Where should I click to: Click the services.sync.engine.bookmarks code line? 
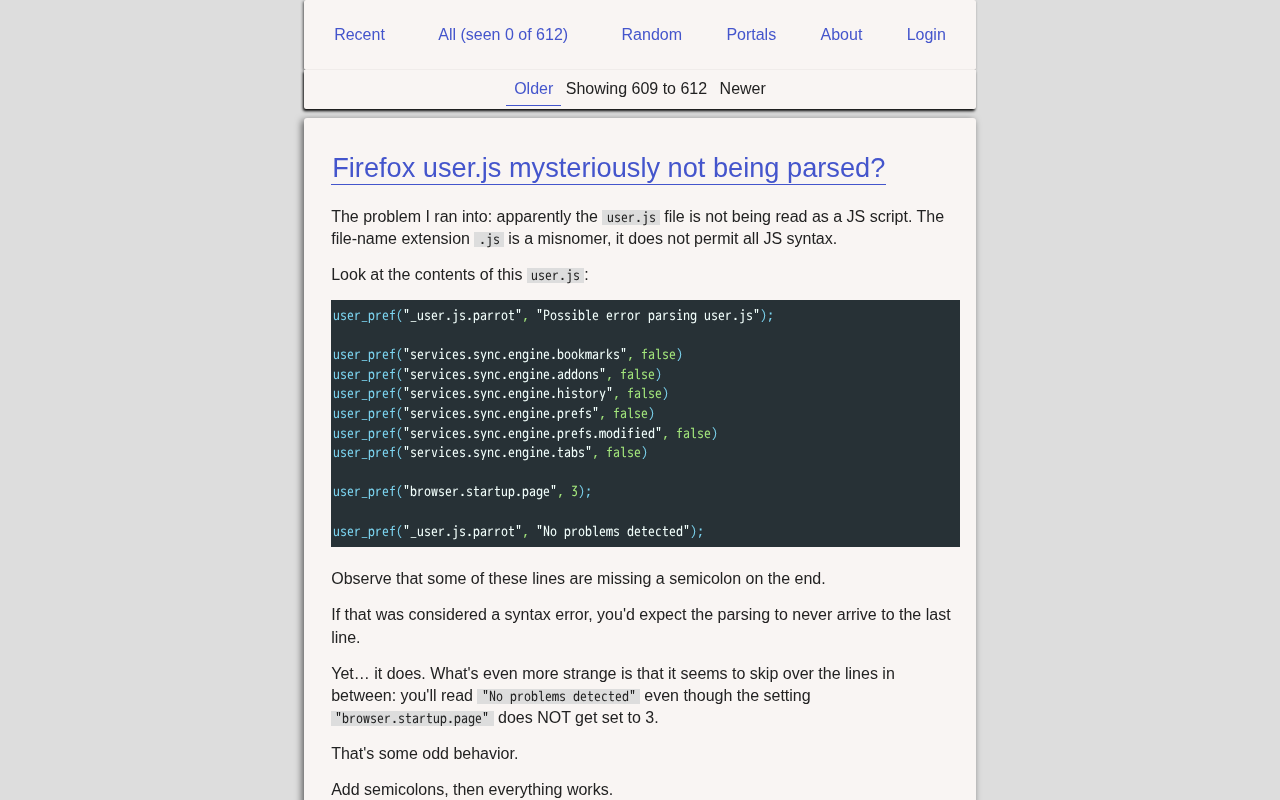(x=507, y=355)
